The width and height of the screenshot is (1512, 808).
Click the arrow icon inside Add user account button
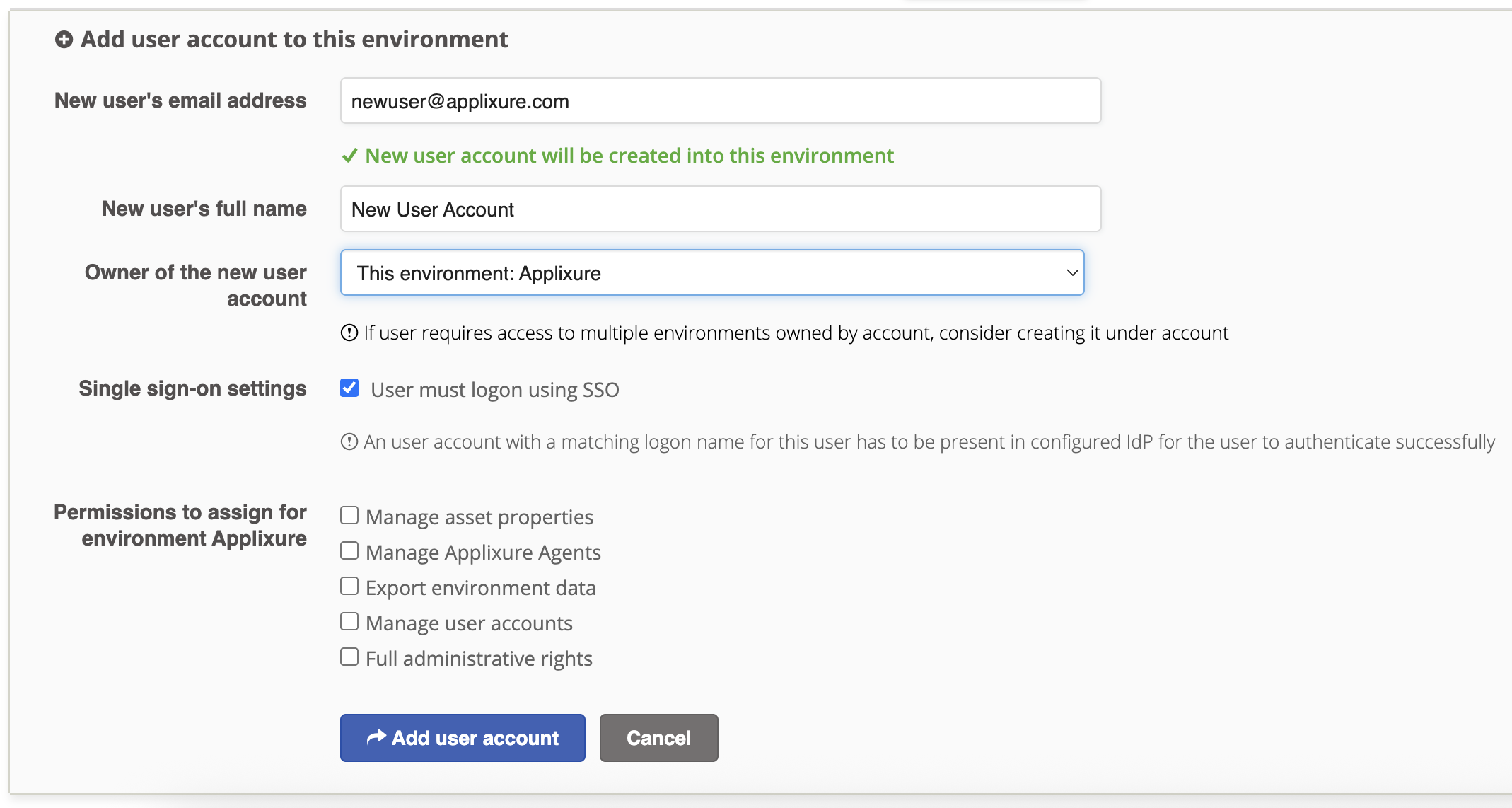pyautogui.click(x=376, y=737)
